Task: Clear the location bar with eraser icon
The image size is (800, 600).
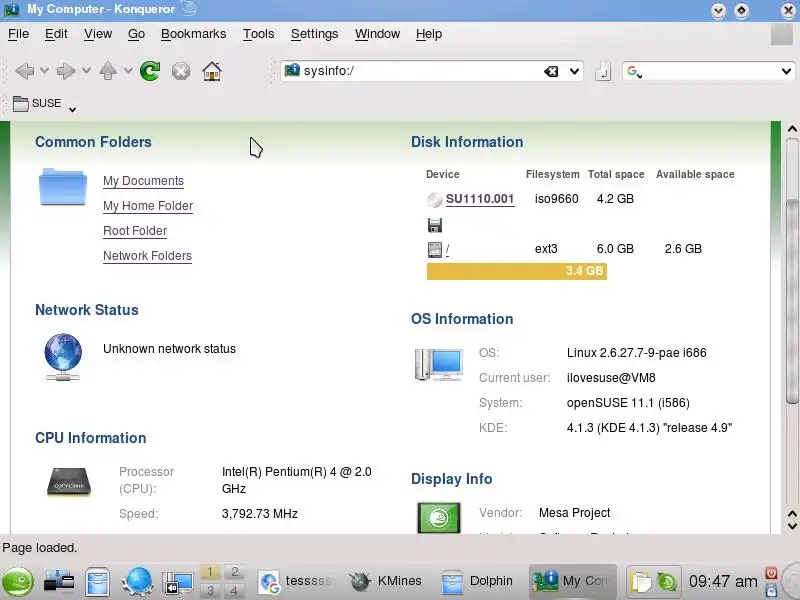Action: tap(551, 71)
